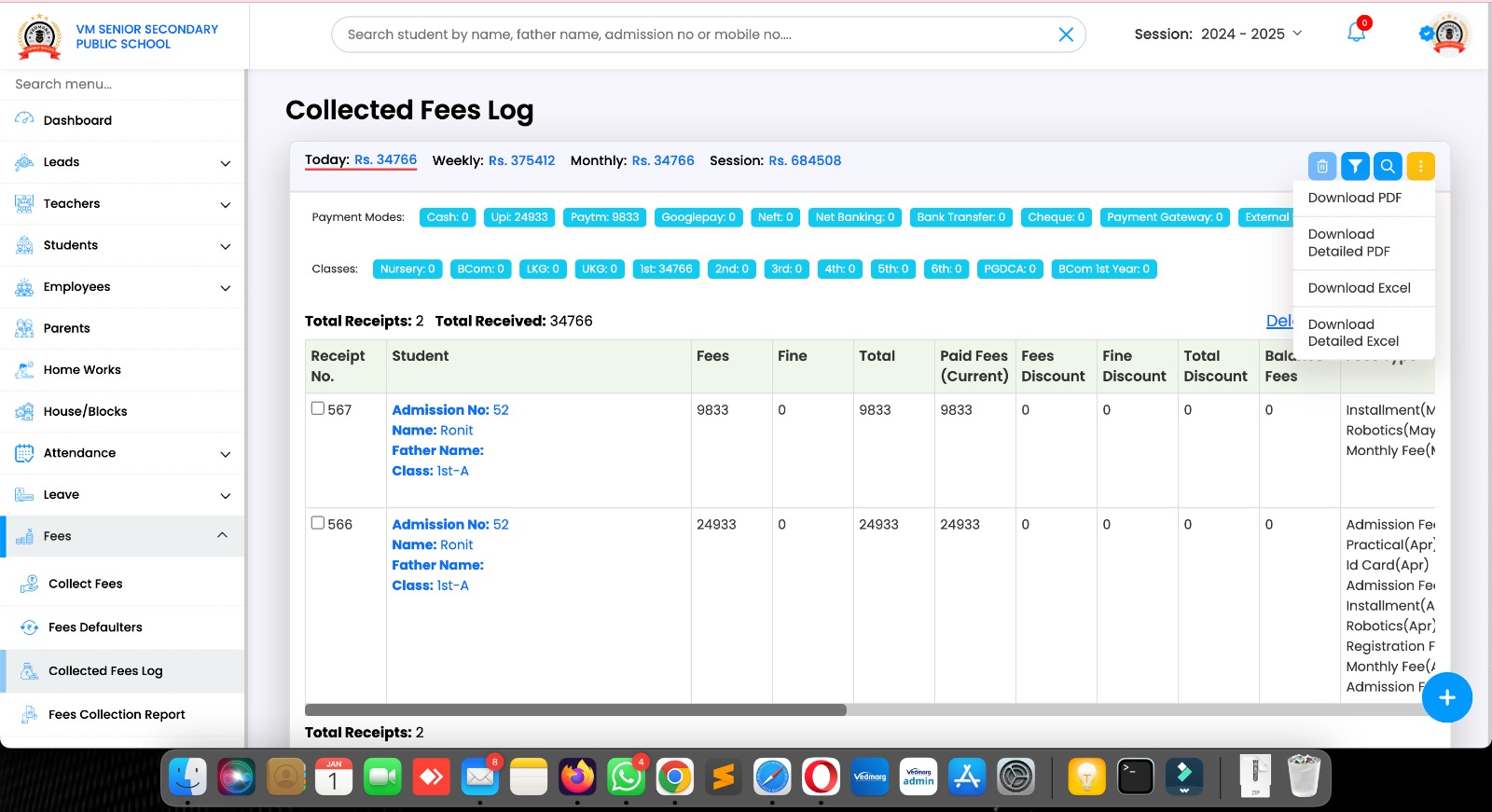This screenshot has height=812, width=1492.
Task: Launch Firefox from the dock
Action: 577,776
